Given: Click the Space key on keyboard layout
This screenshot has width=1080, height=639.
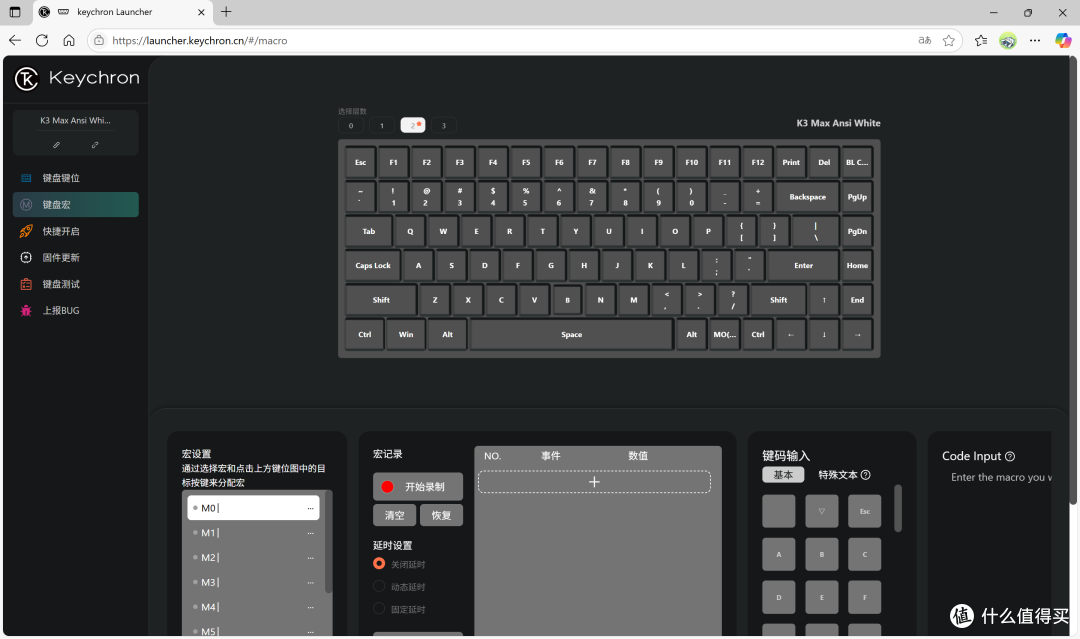Looking at the screenshot, I should point(571,335).
